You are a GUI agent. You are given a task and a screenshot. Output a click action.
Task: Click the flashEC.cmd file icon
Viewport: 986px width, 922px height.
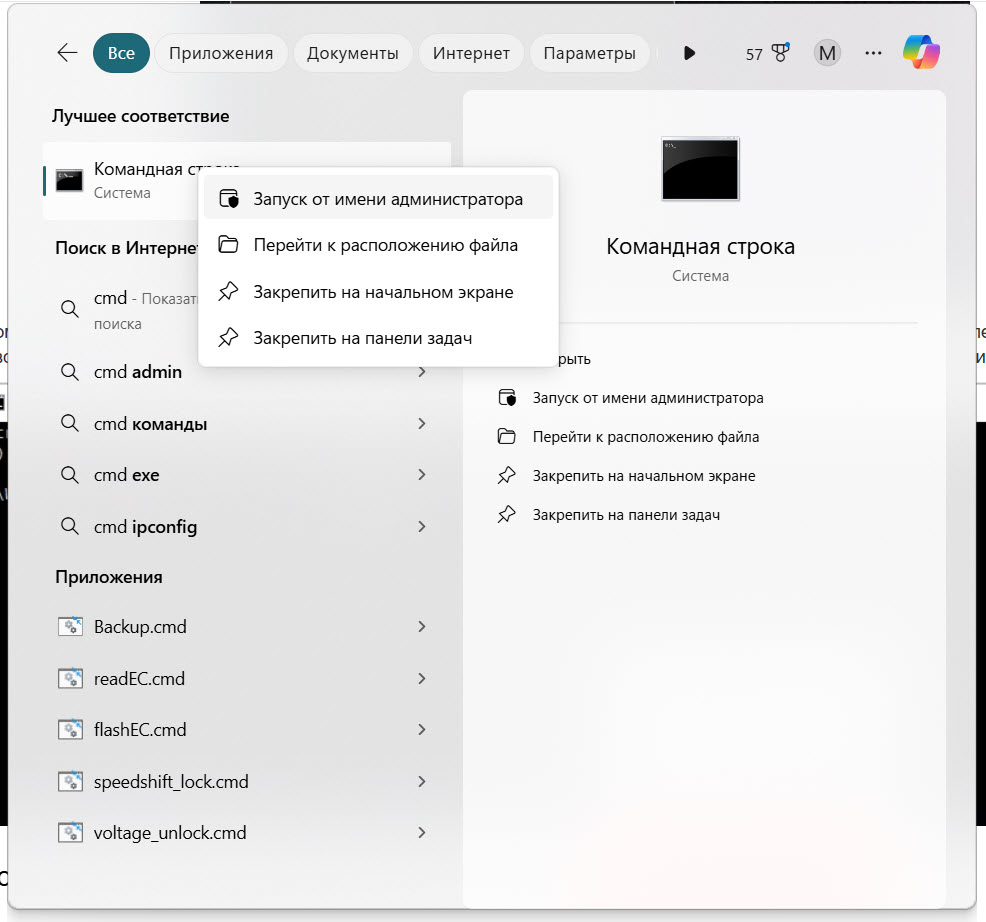pos(71,729)
